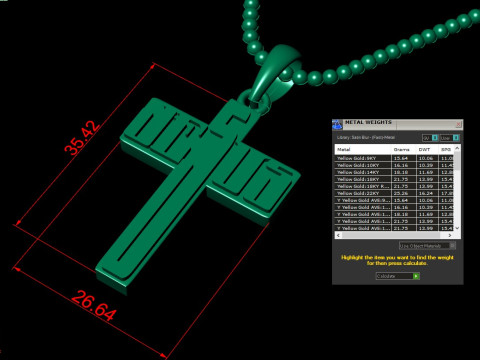Viewport: 480px width, 360px height.
Task: Click the table's scroll left arrow
Action: point(338,235)
